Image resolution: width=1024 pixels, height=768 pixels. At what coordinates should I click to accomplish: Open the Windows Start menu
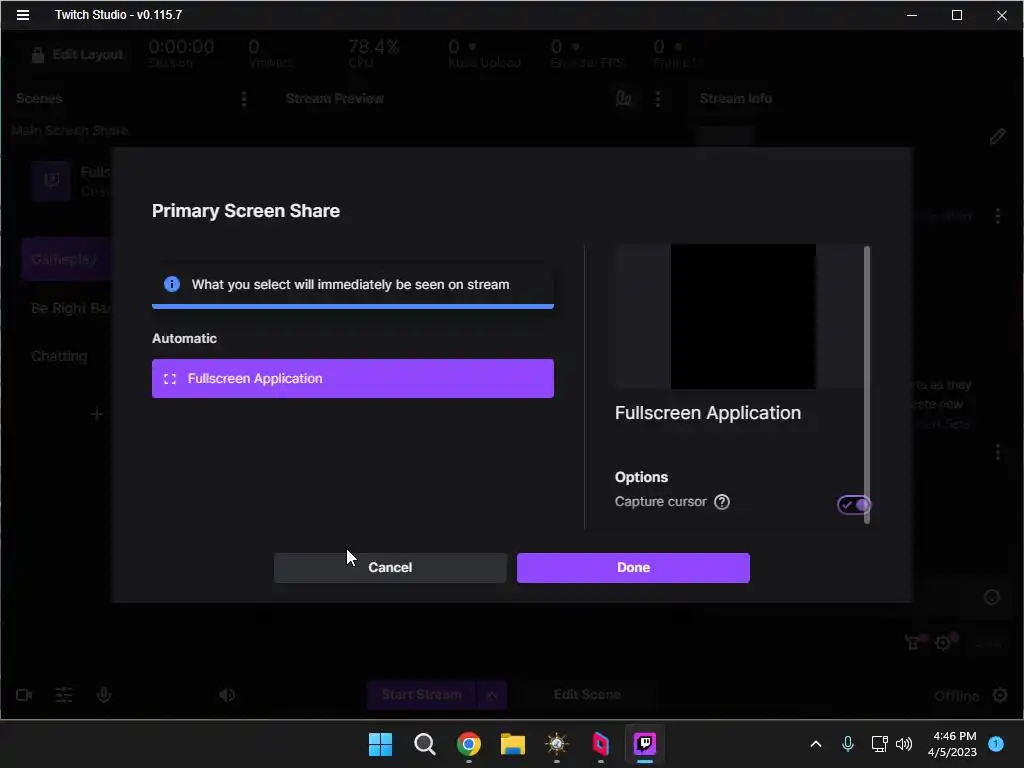coord(380,744)
